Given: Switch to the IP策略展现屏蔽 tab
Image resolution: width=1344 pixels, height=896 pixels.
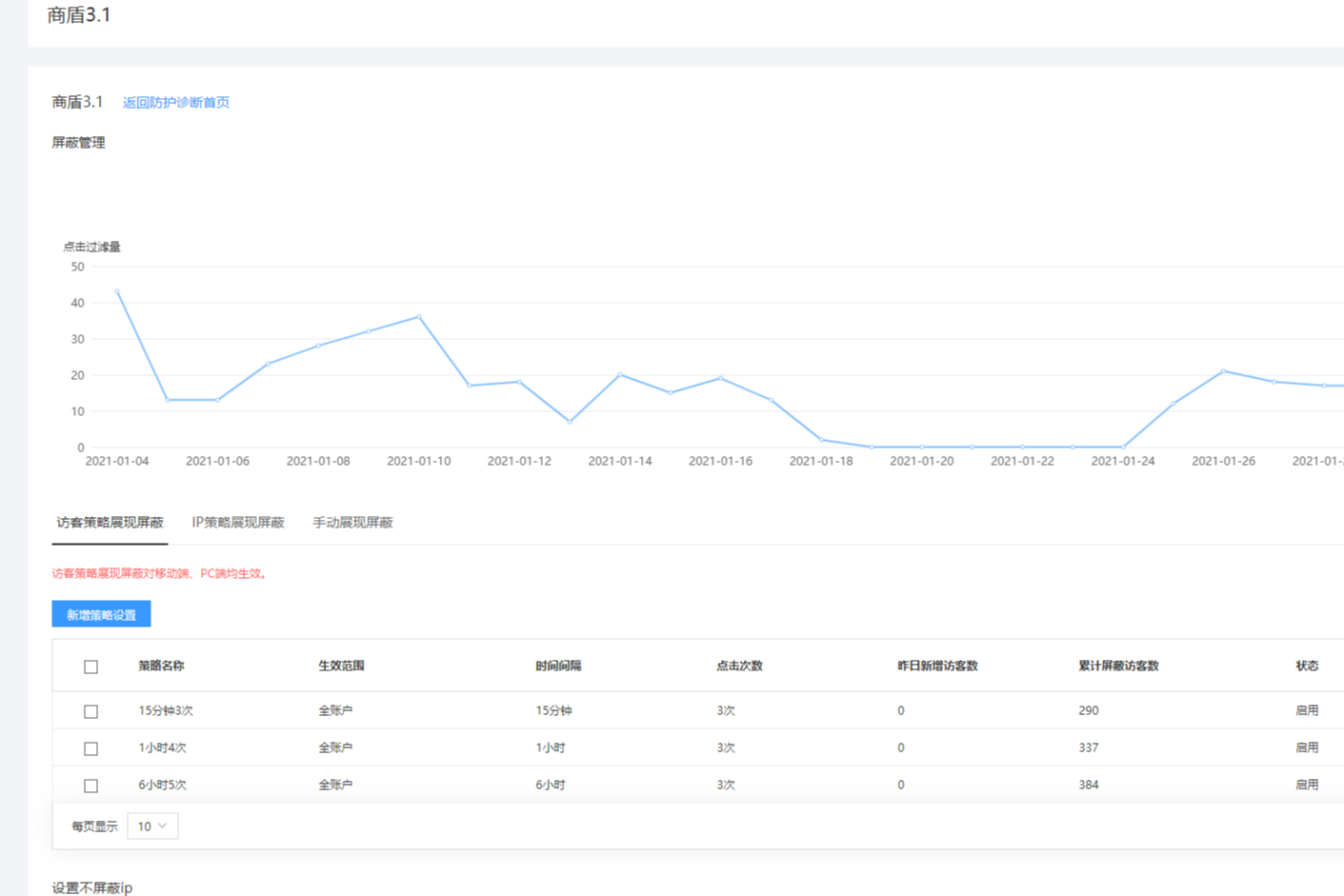Looking at the screenshot, I should click(x=238, y=523).
